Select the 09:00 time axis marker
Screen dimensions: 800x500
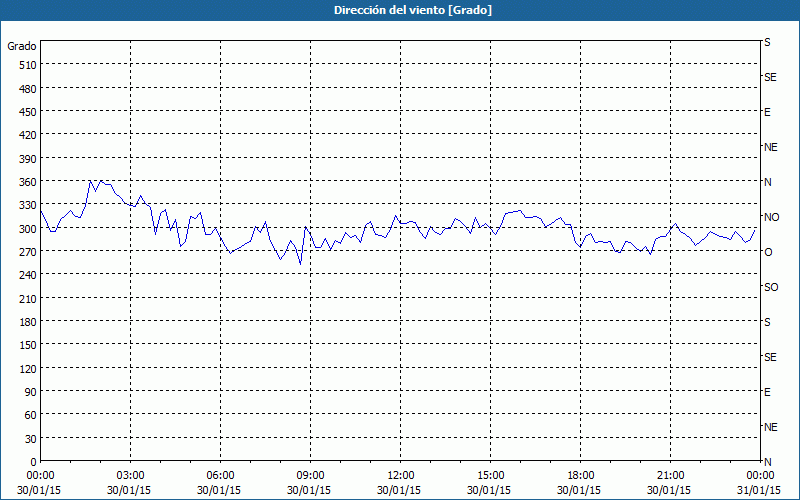pos(310,475)
